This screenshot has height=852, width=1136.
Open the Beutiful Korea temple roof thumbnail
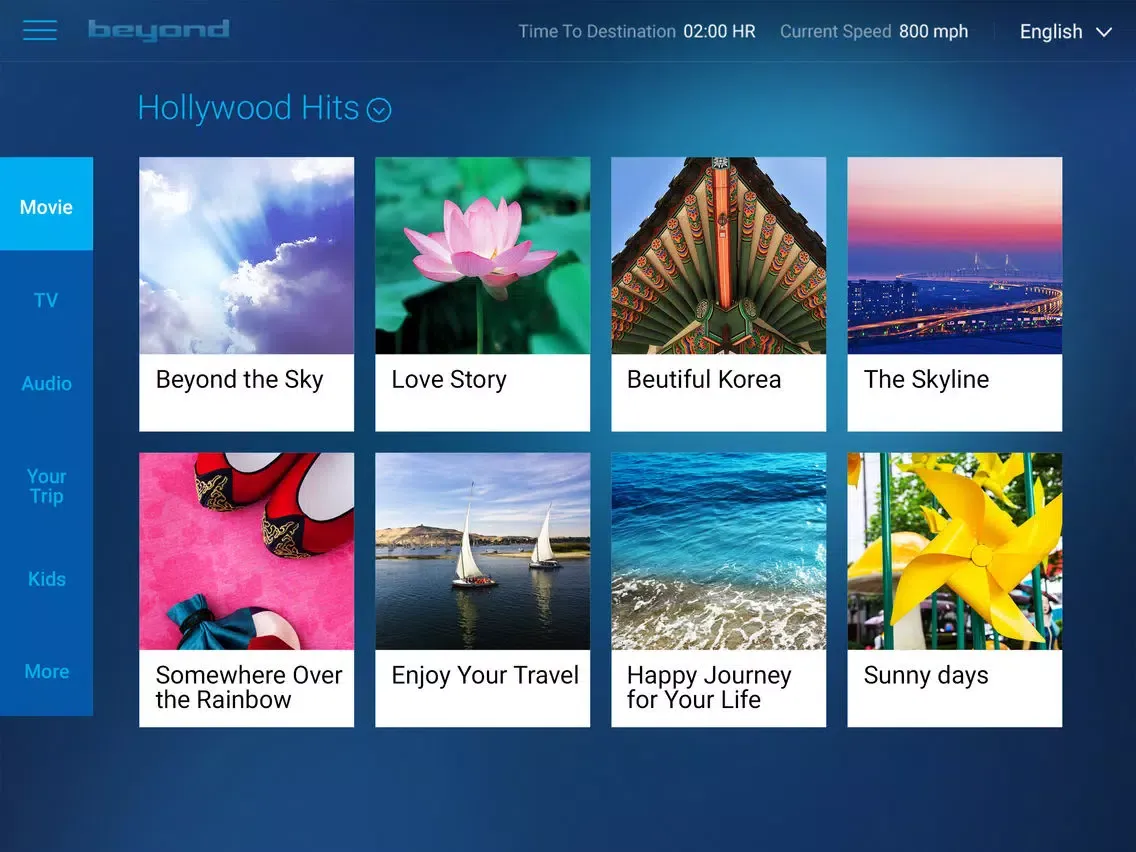(x=719, y=256)
